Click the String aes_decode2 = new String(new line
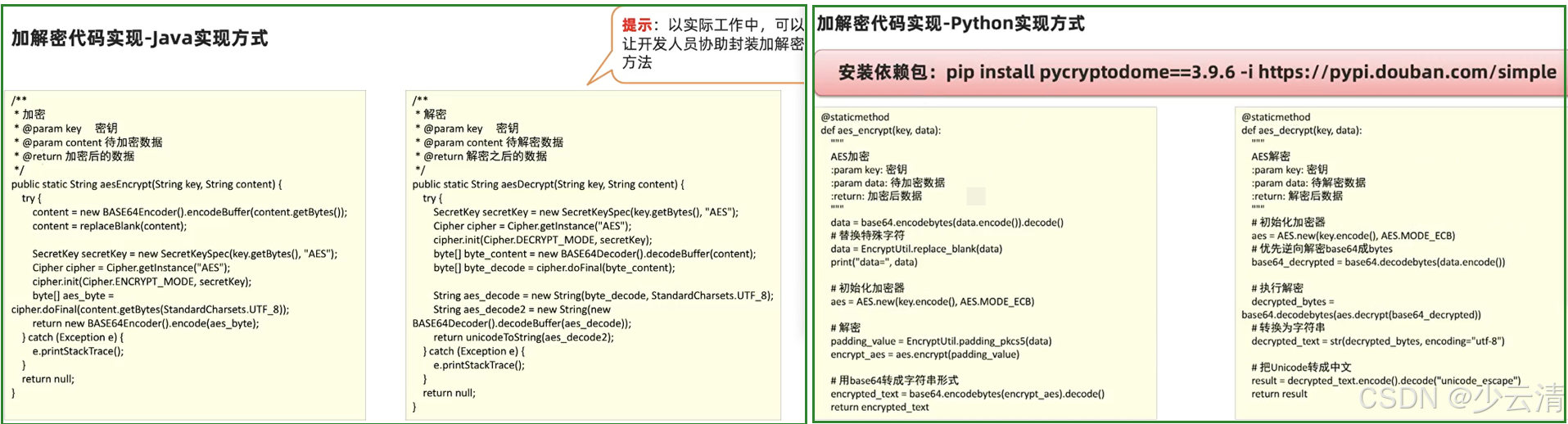This screenshot has width=1568, height=424. (522, 309)
